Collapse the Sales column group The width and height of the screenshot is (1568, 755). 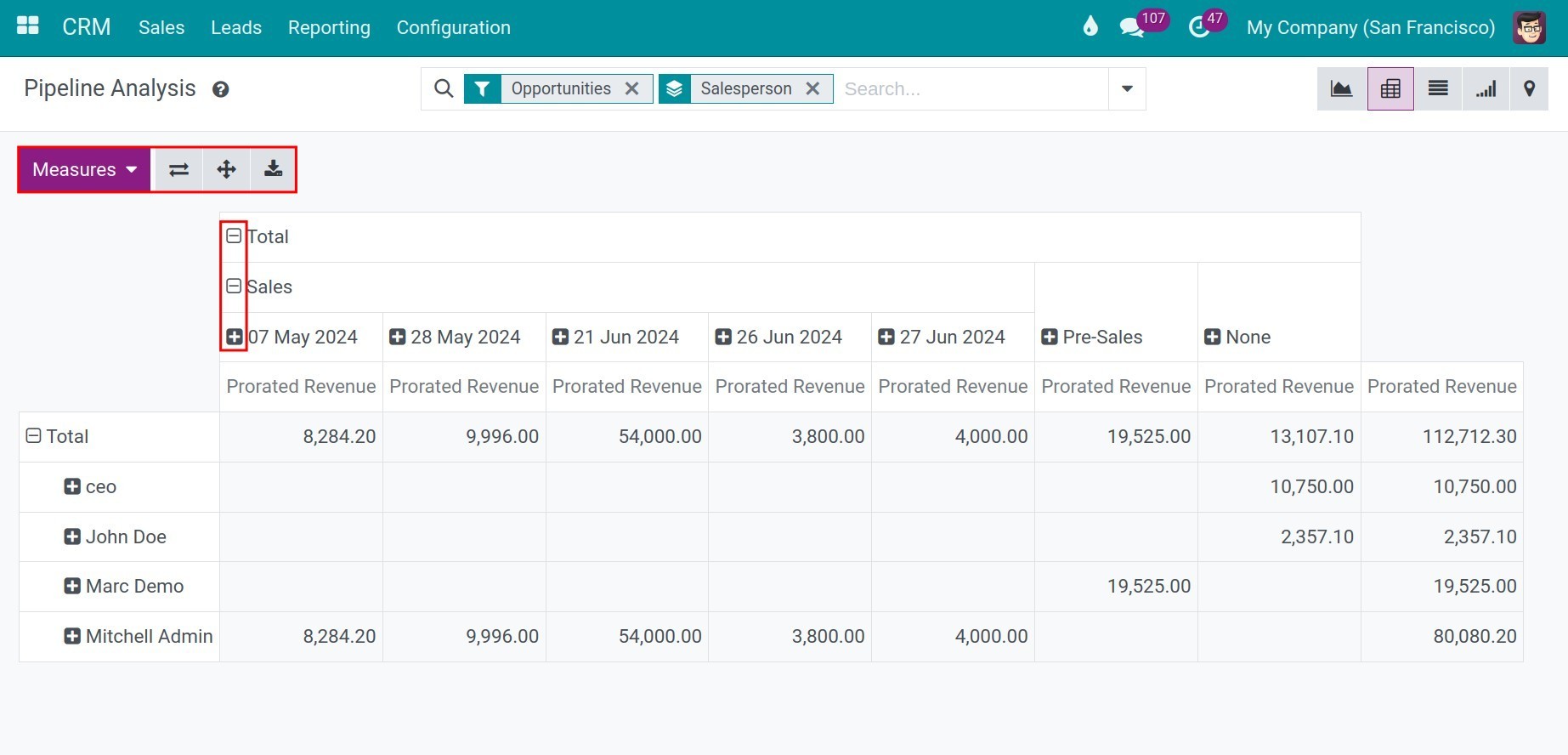click(x=235, y=287)
